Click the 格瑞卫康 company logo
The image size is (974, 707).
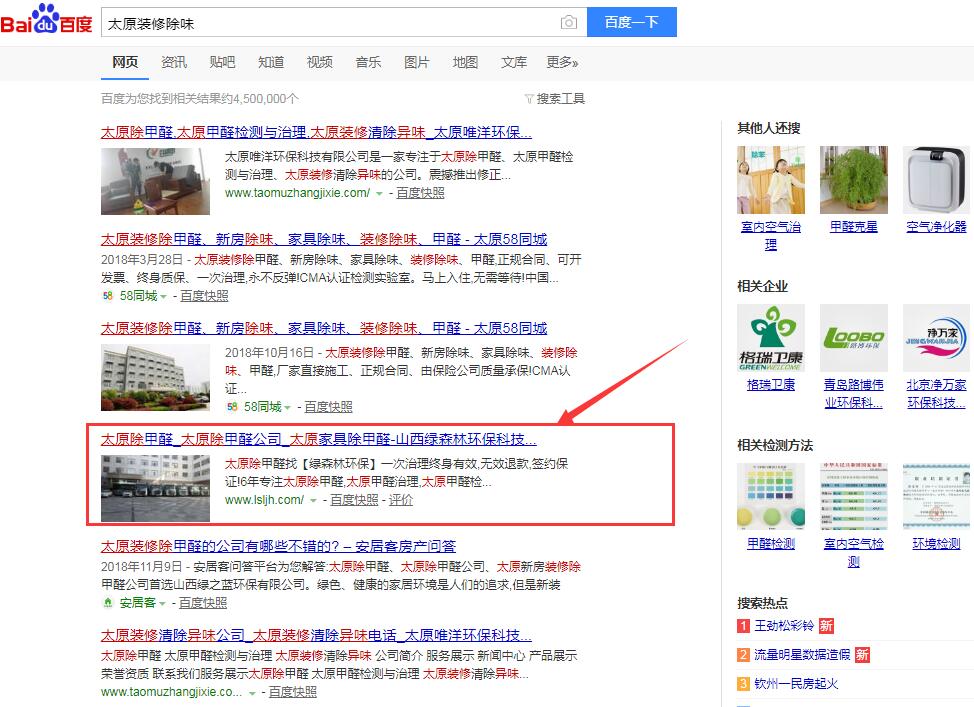click(x=771, y=338)
